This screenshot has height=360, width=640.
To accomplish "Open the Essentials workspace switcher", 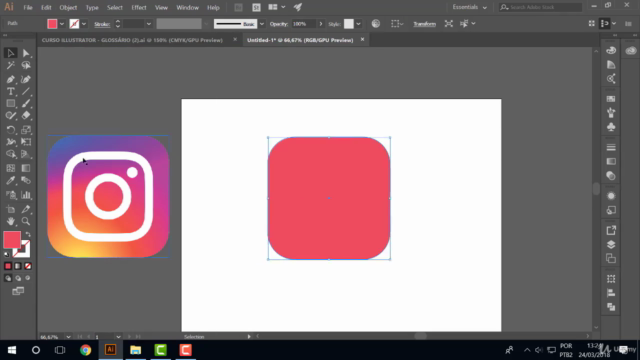I will (x=469, y=7).
